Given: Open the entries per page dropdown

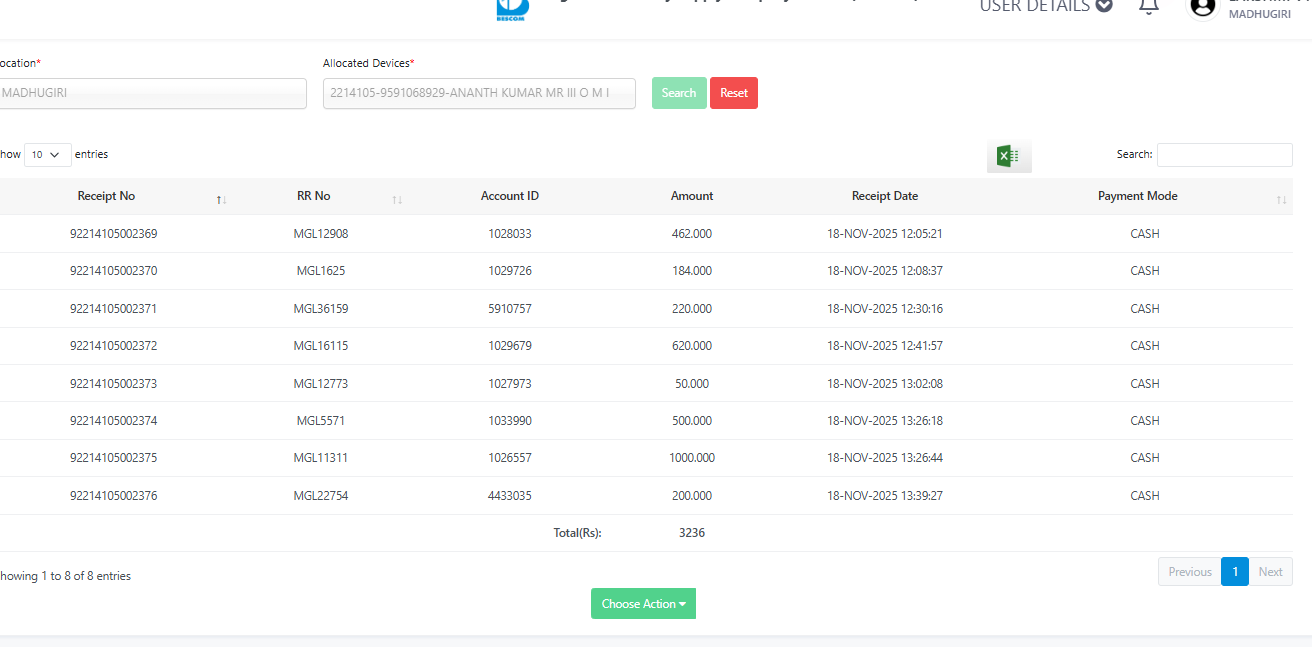Looking at the screenshot, I should (x=48, y=155).
